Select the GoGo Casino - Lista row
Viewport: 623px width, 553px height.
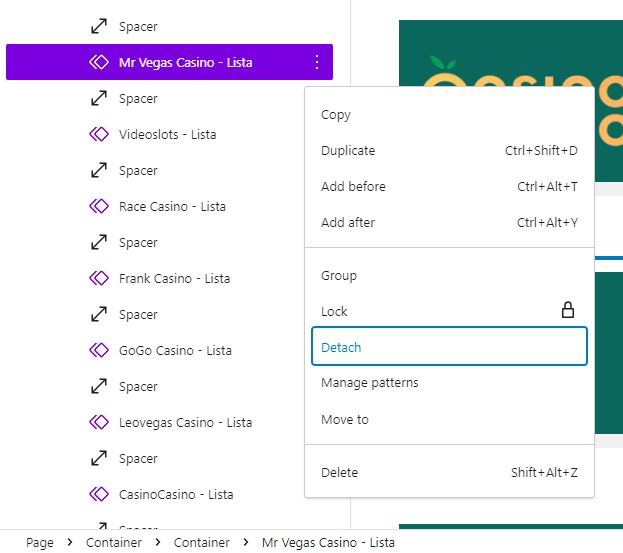(x=169, y=350)
